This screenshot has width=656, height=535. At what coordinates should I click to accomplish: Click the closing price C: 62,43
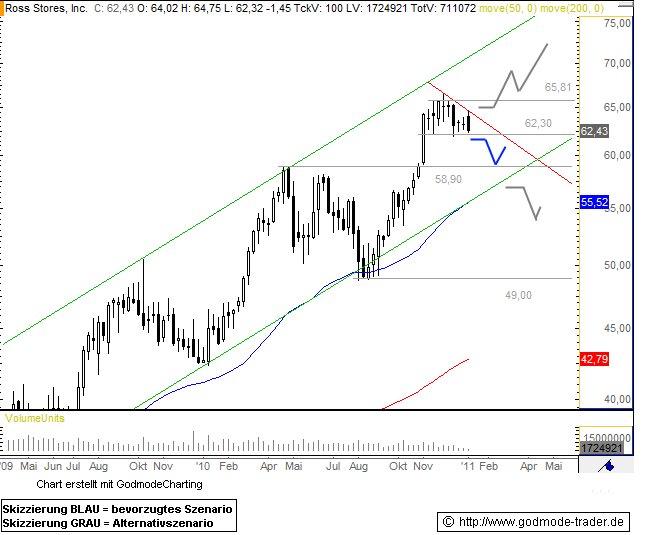pos(114,8)
